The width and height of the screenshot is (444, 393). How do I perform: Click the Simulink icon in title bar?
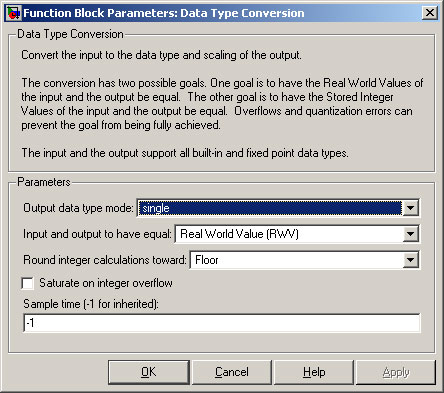tap(13, 13)
